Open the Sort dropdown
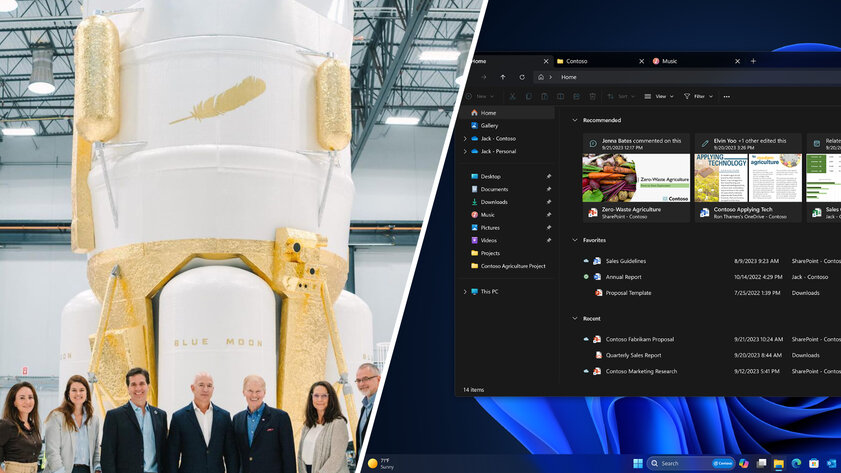This screenshot has height=473, width=841. click(x=621, y=97)
